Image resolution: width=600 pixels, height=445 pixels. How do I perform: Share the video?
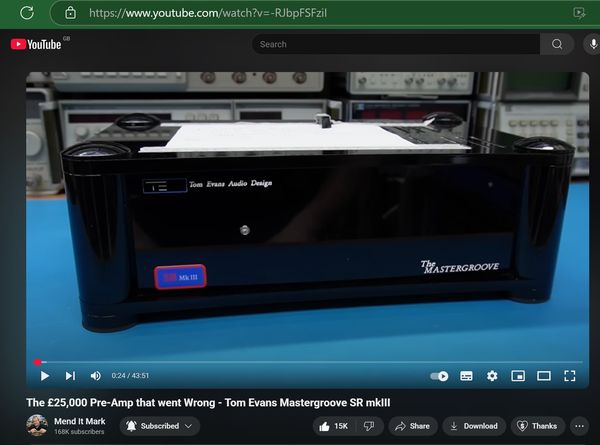[412, 426]
